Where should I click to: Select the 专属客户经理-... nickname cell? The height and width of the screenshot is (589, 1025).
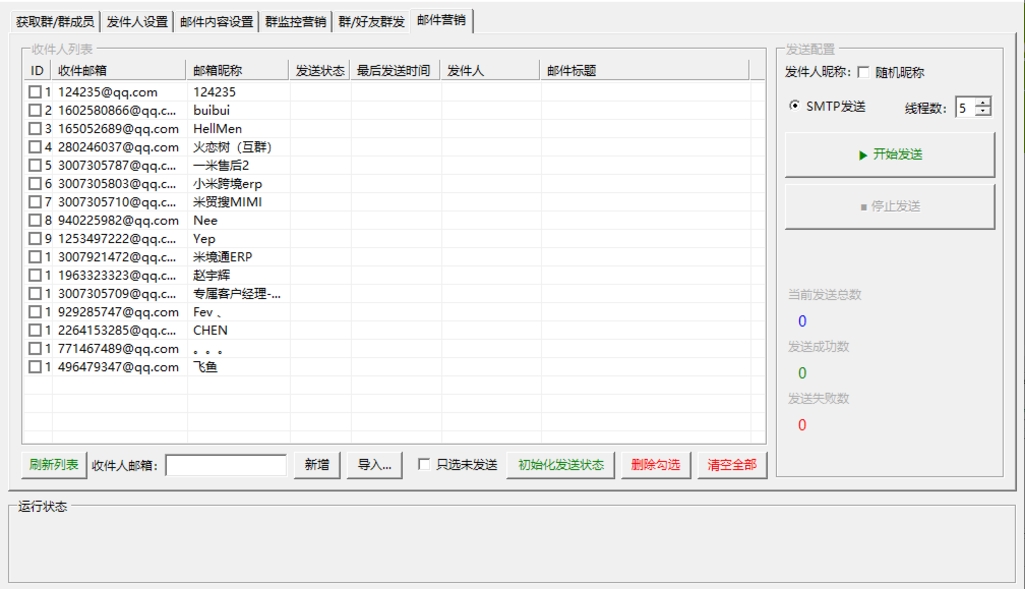[237, 294]
